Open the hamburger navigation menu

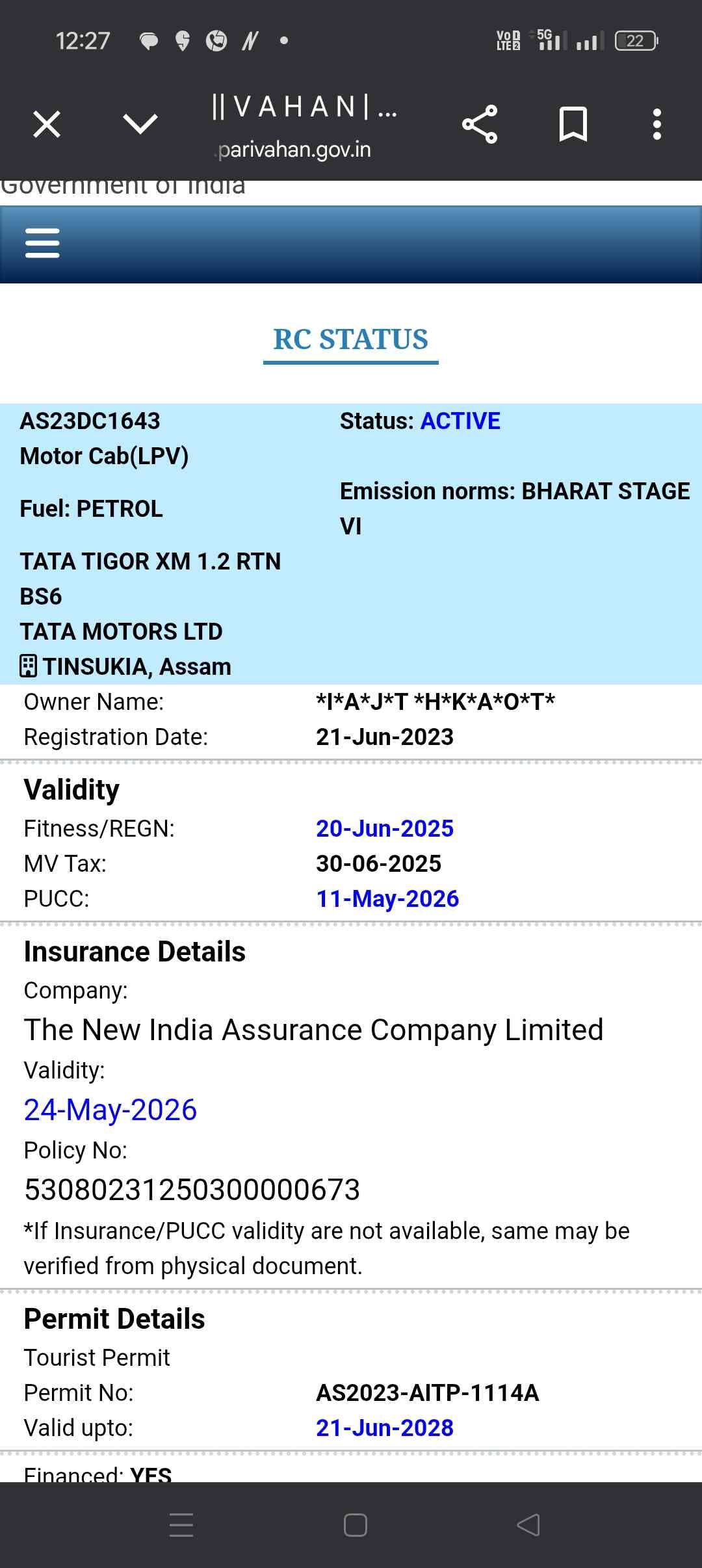tap(42, 243)
